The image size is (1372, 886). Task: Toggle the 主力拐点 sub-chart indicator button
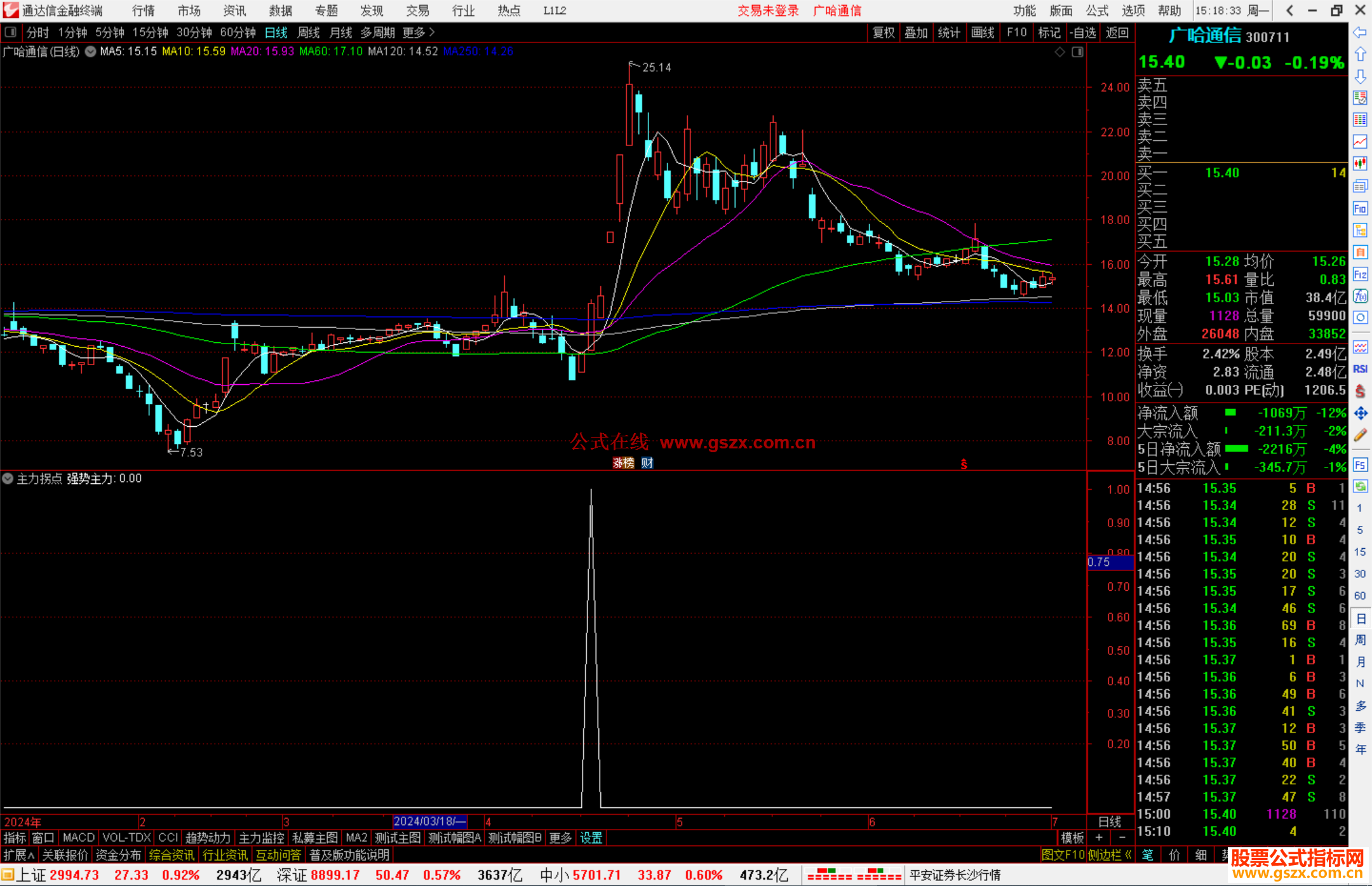pyautogui.click(x=8, y=478)
